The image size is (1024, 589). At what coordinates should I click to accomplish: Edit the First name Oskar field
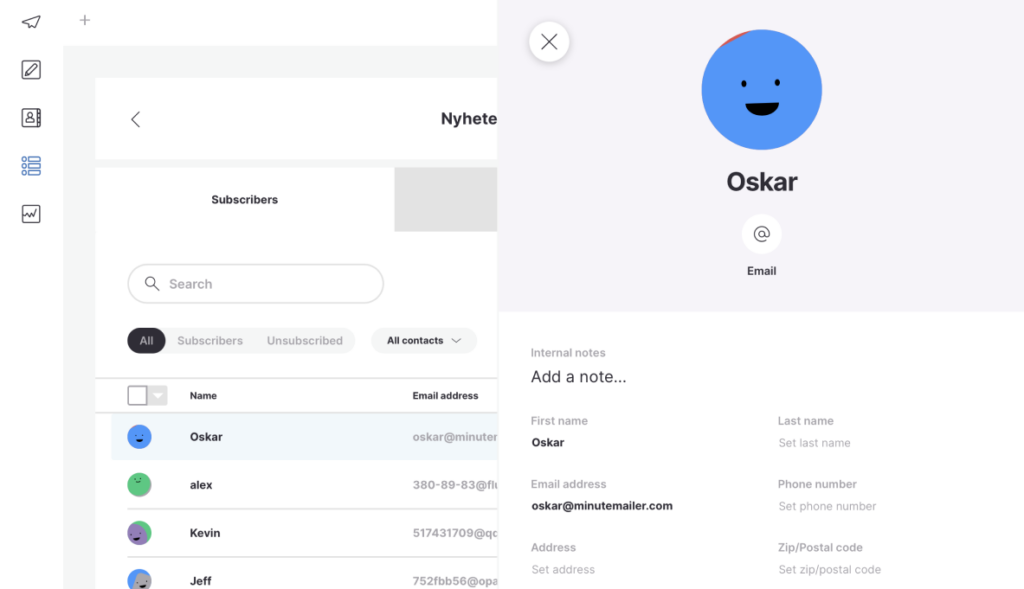point(547,442)
